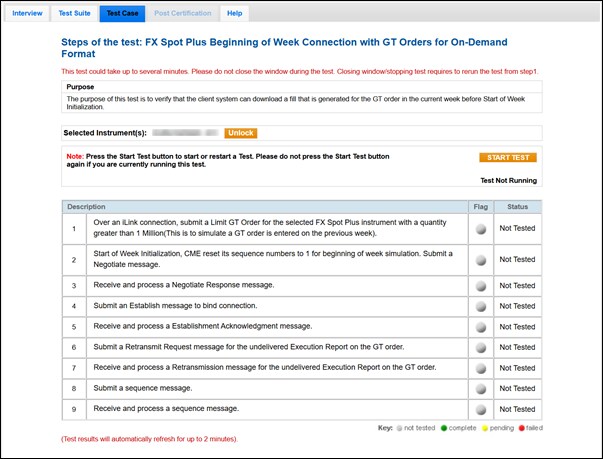Click the flag indicator for step 9
This screenshot has width=603, height=459.
[x=480, y=409]
